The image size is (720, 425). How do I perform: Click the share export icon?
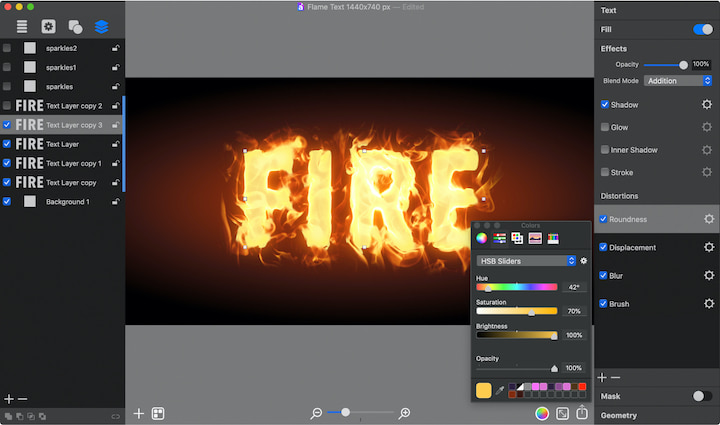tap(582, 412)
